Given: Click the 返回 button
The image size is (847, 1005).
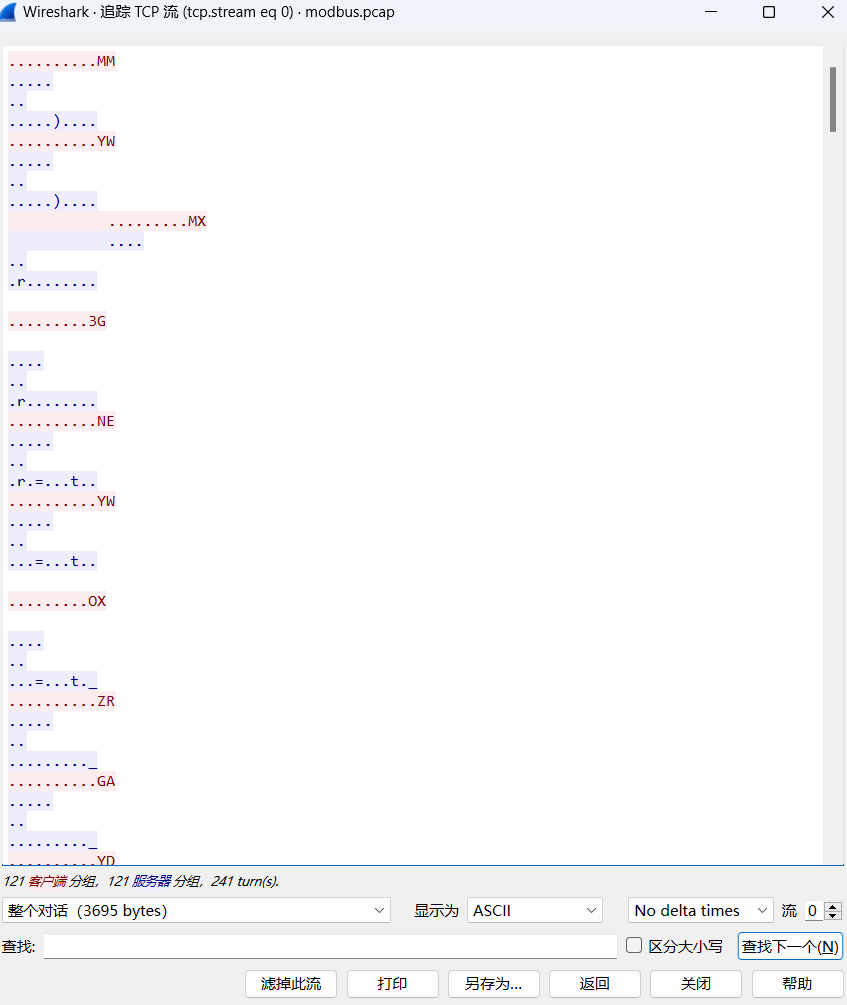Looking at the screenshot, I should [x=594, y=983].
